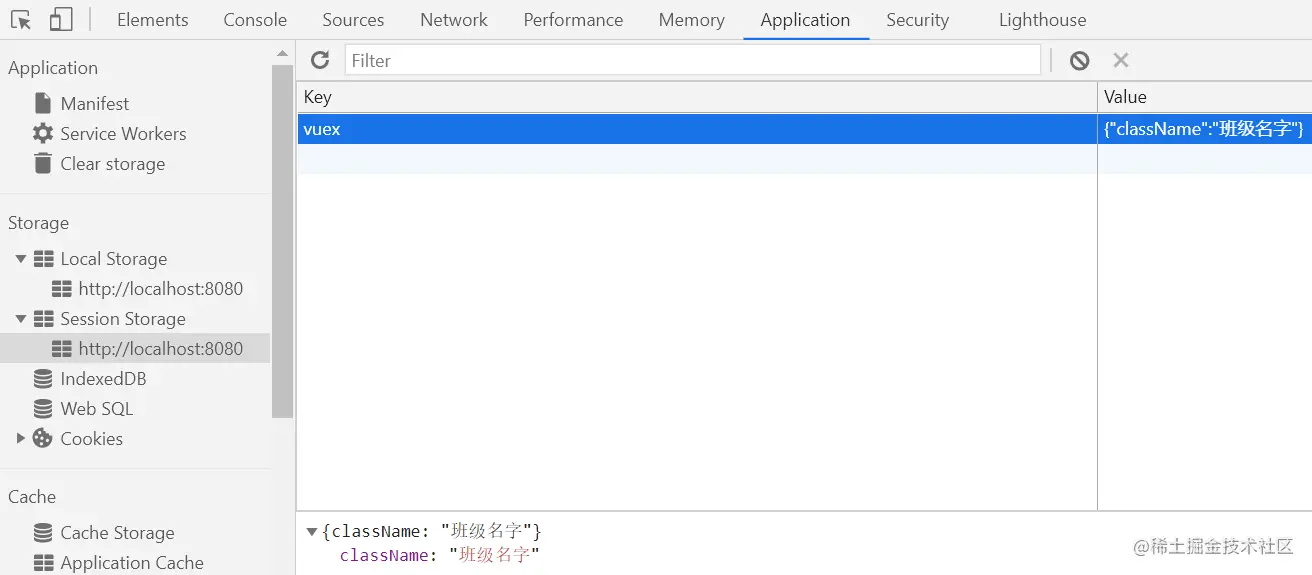1312x575 pixels.
Task: Collapse the Session Storage tree node
Action: (20, 319)
